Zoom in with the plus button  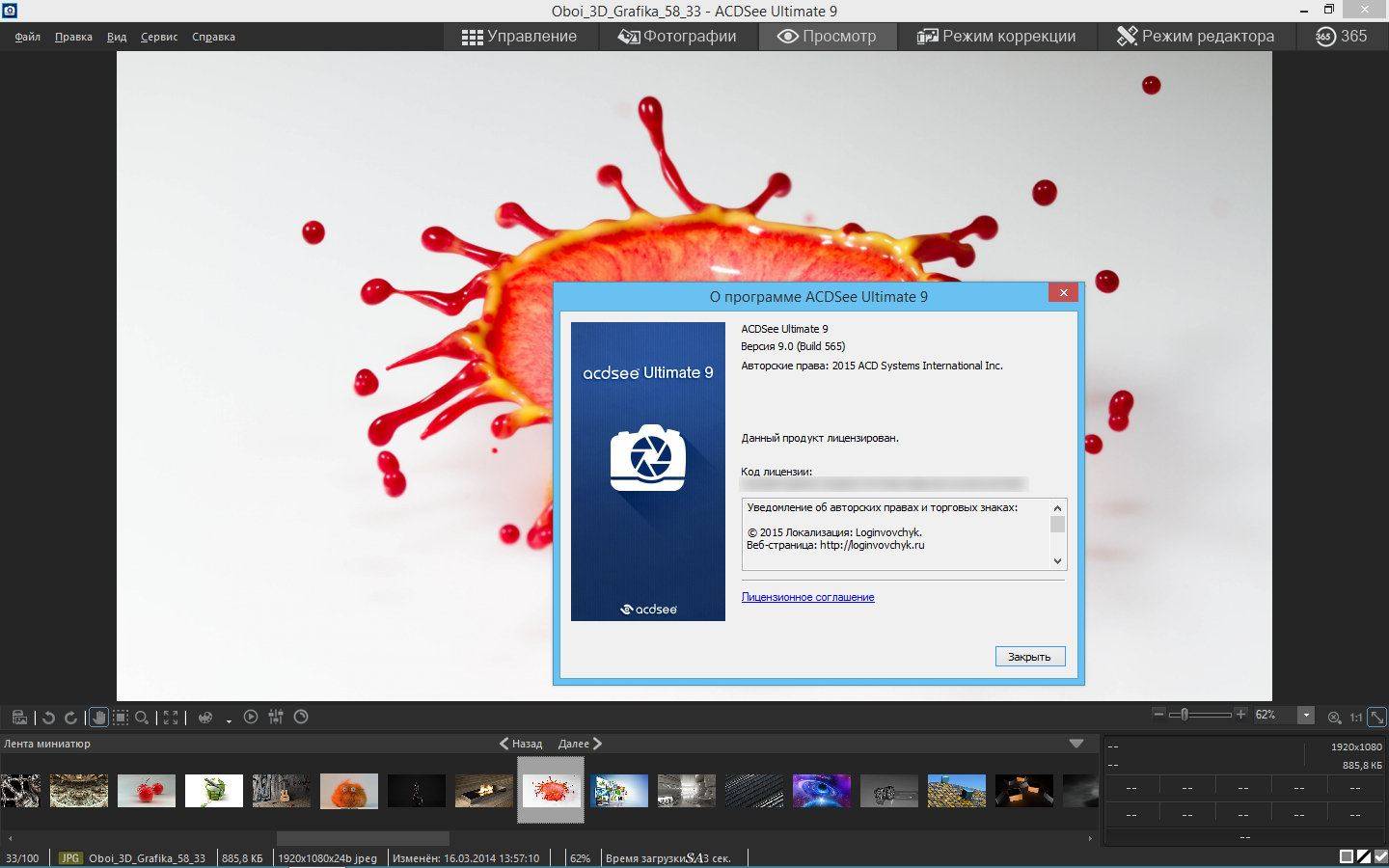tap(1240, 714)
